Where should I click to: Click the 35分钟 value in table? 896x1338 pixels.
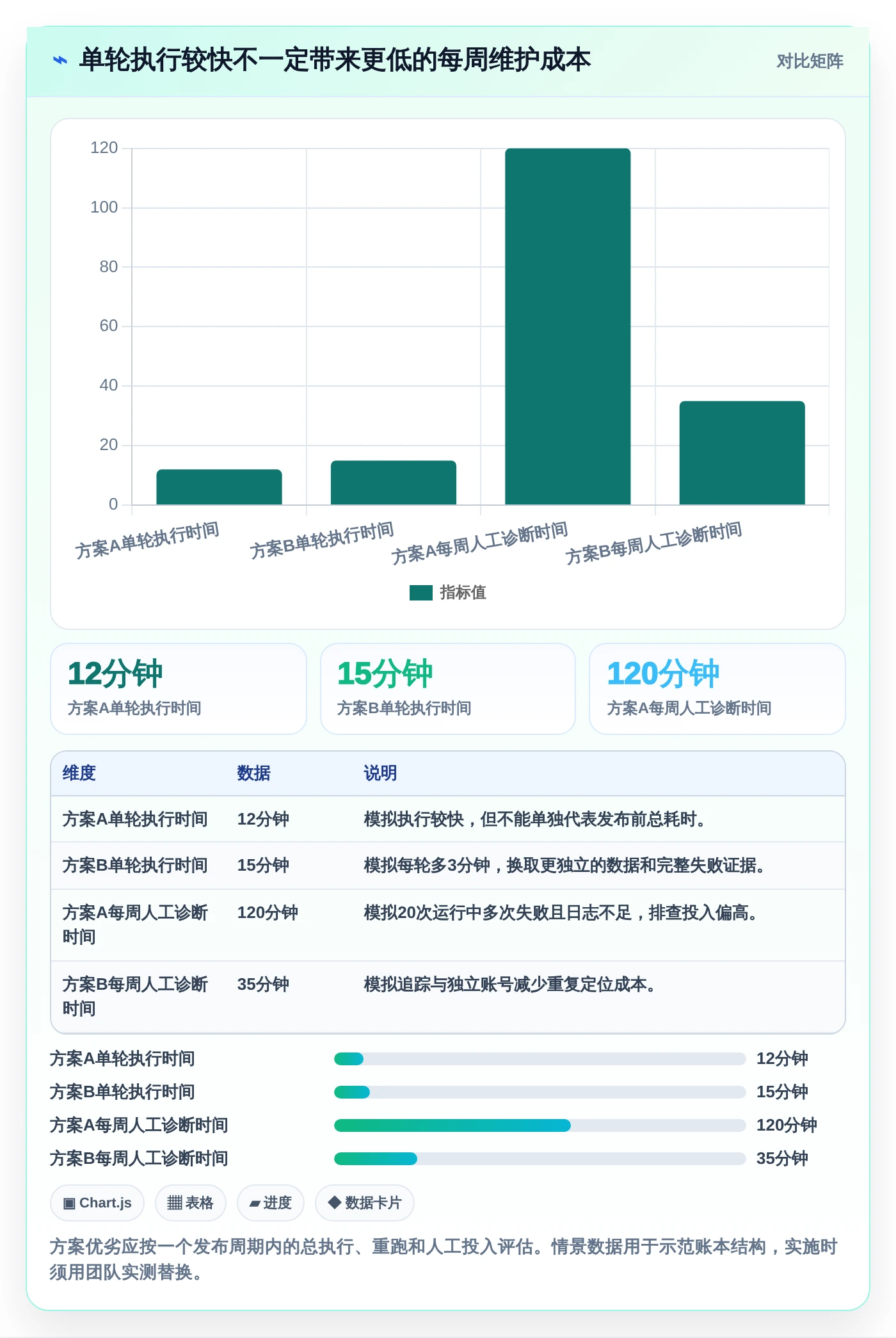click(263, 985)
